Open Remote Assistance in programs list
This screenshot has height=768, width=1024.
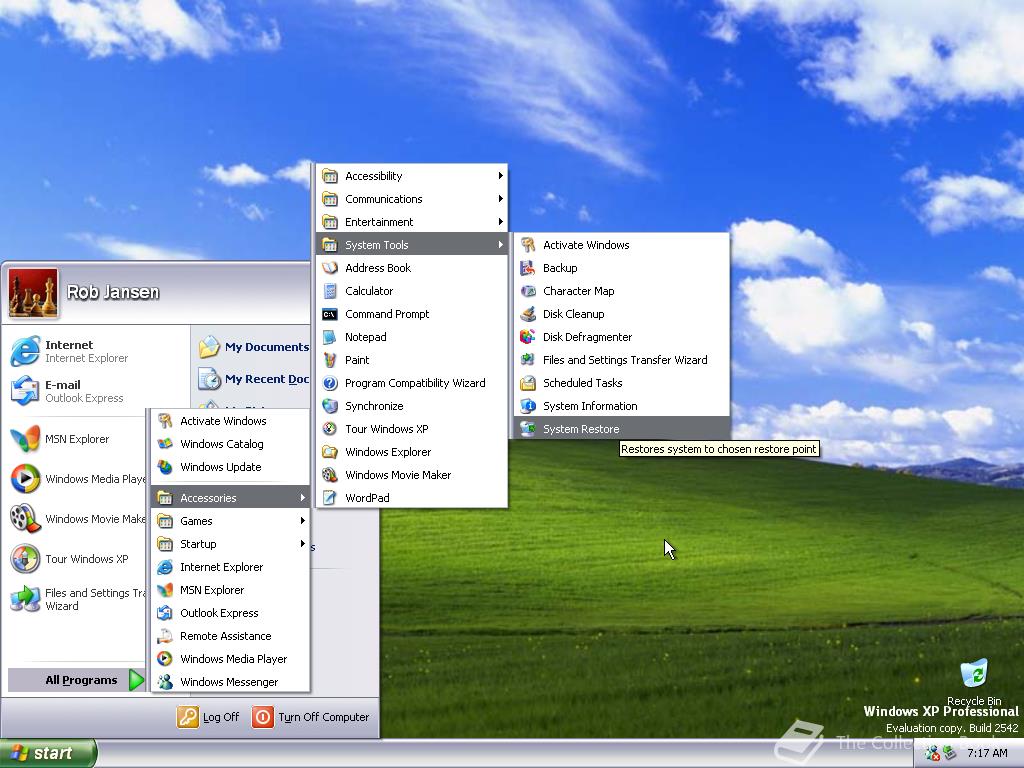pyautogui.click(x=230, y=636)
